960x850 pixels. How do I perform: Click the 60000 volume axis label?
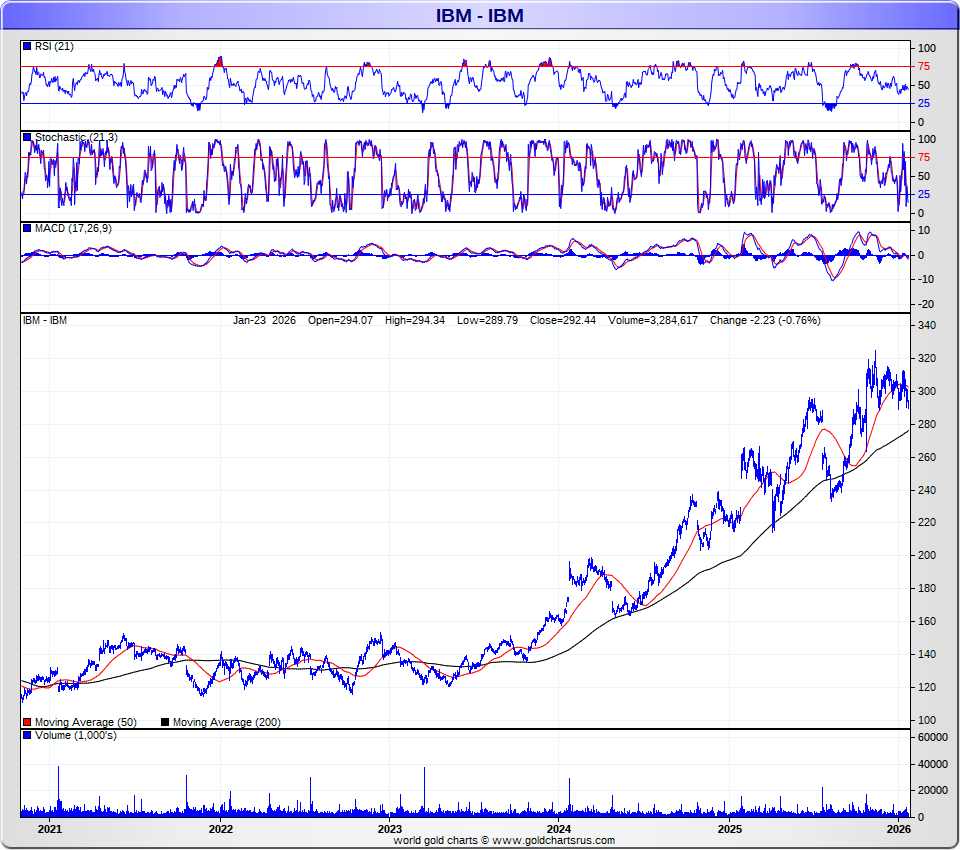(x=932, y=738)
